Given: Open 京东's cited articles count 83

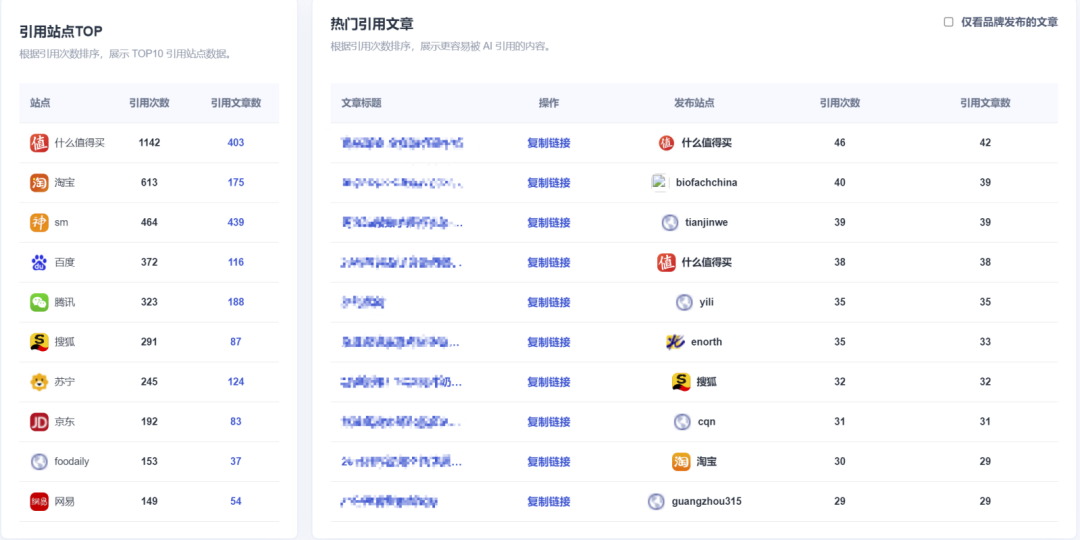Looking at the screenshot, I should [236, 422].
